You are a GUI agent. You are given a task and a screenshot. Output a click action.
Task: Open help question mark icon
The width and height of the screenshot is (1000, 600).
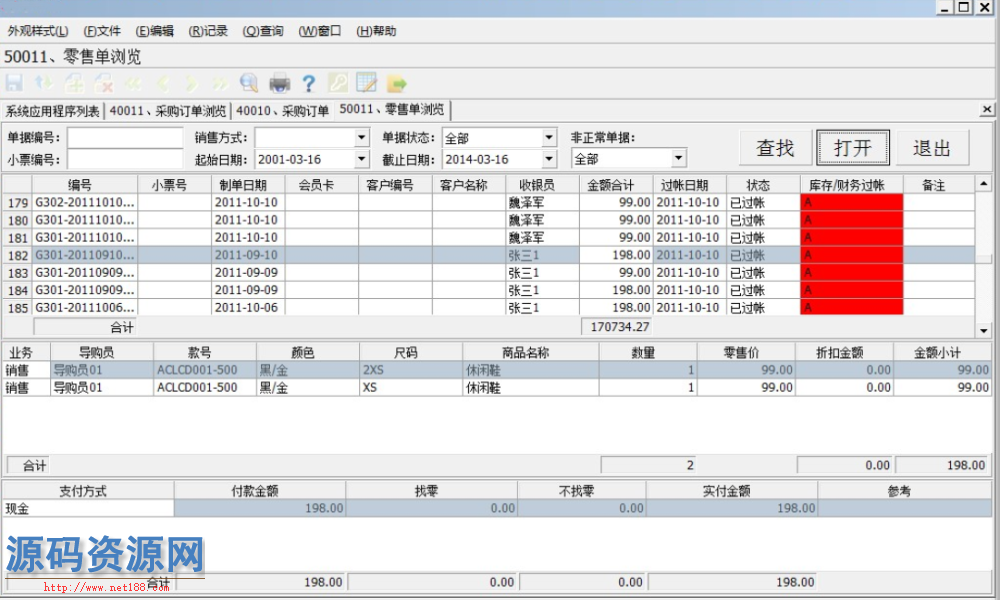click(309, 84)
